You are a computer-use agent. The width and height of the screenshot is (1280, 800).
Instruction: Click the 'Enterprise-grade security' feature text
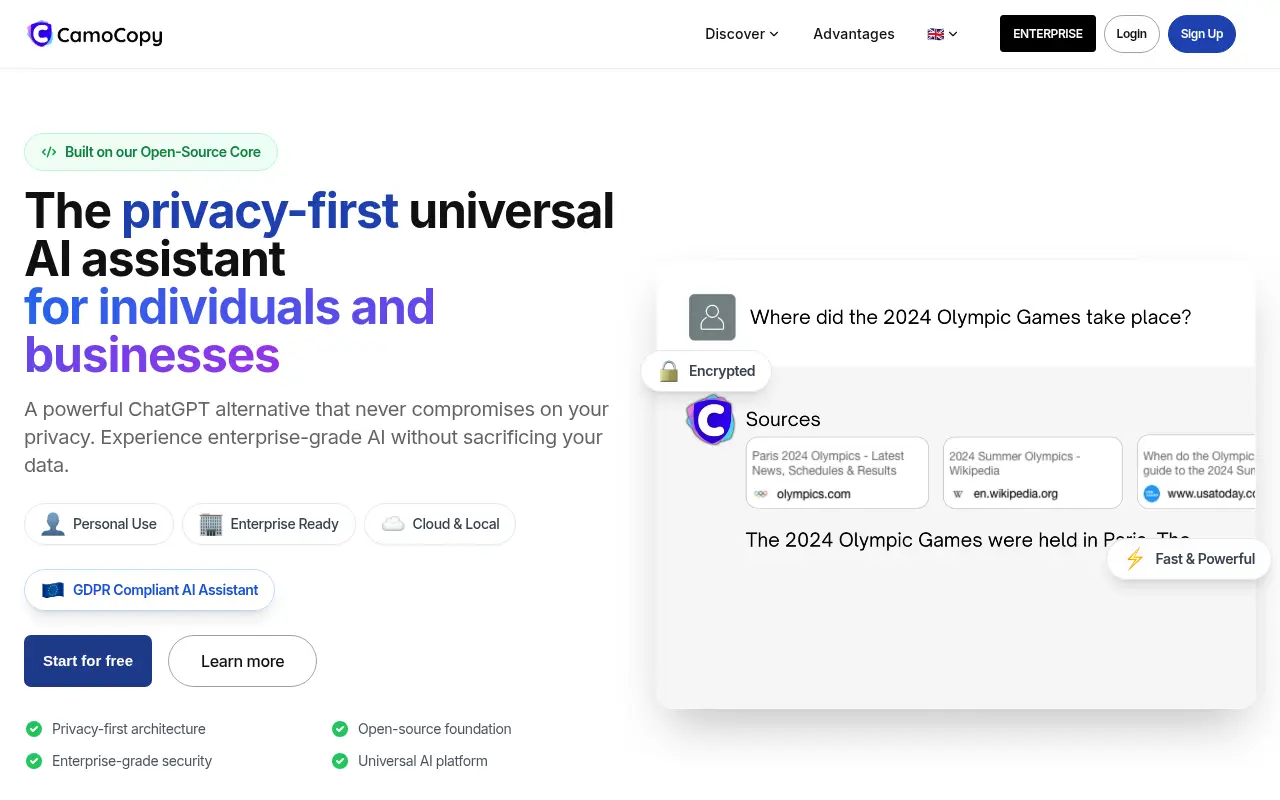(132, 761)
